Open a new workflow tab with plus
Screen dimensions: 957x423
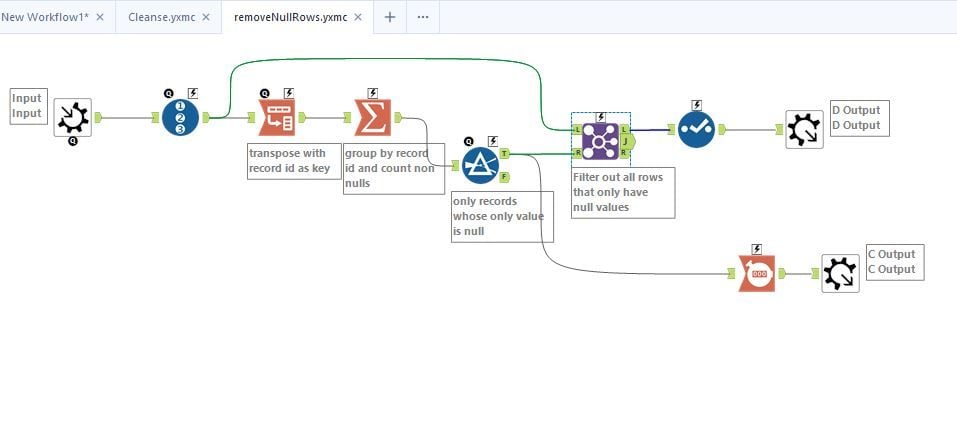[x=390, y=17]
